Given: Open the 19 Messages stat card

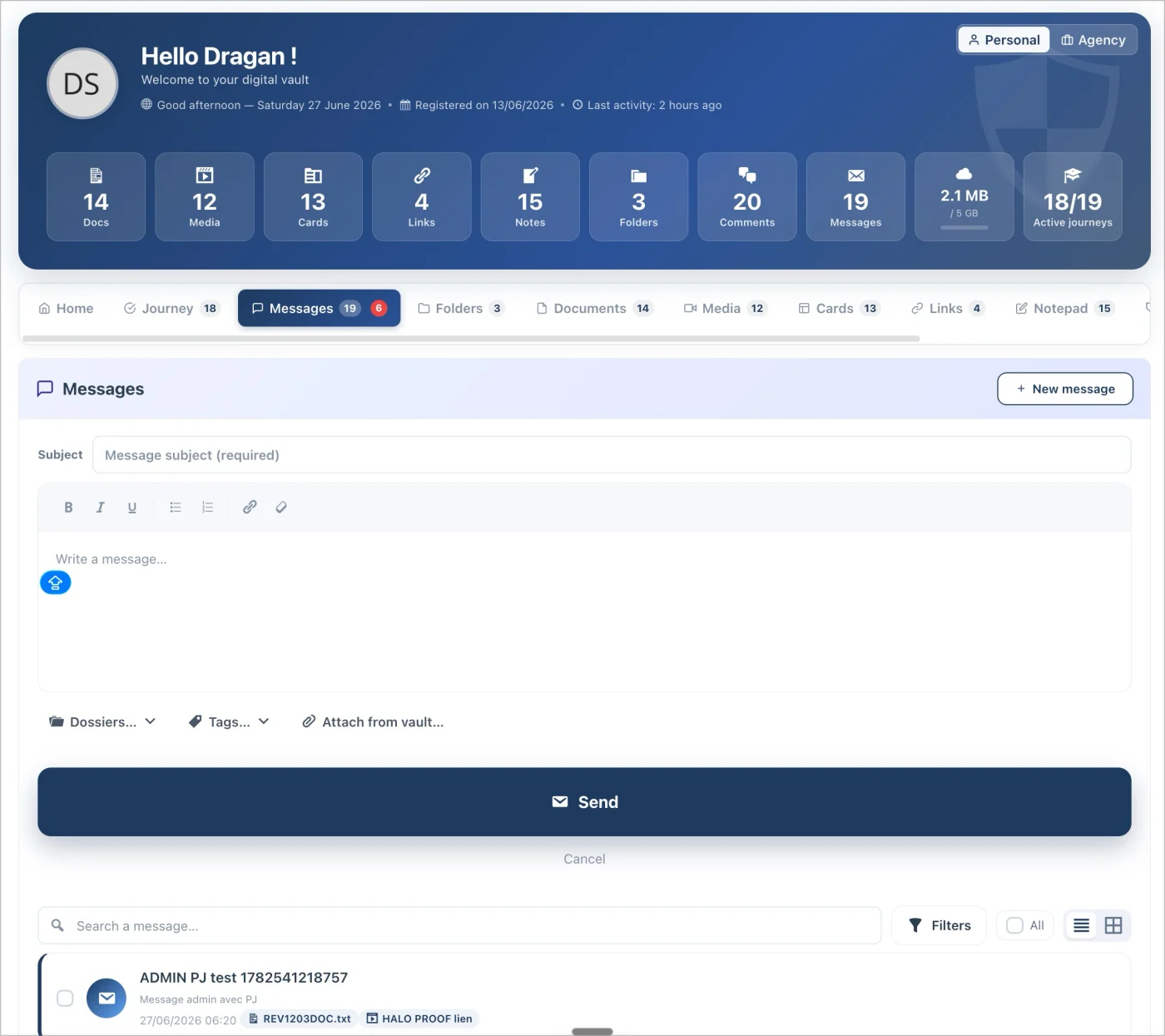Looking at the screenshot, I should tap(855, 197).
